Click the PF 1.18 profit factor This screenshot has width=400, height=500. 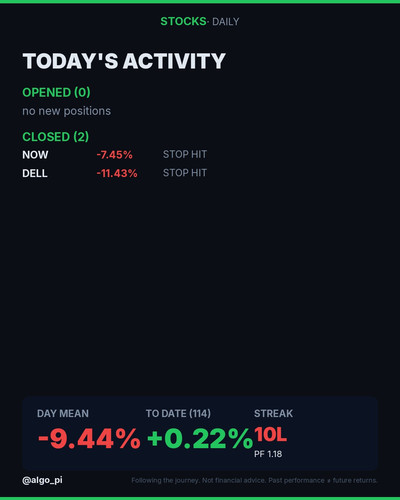point(268,454)
